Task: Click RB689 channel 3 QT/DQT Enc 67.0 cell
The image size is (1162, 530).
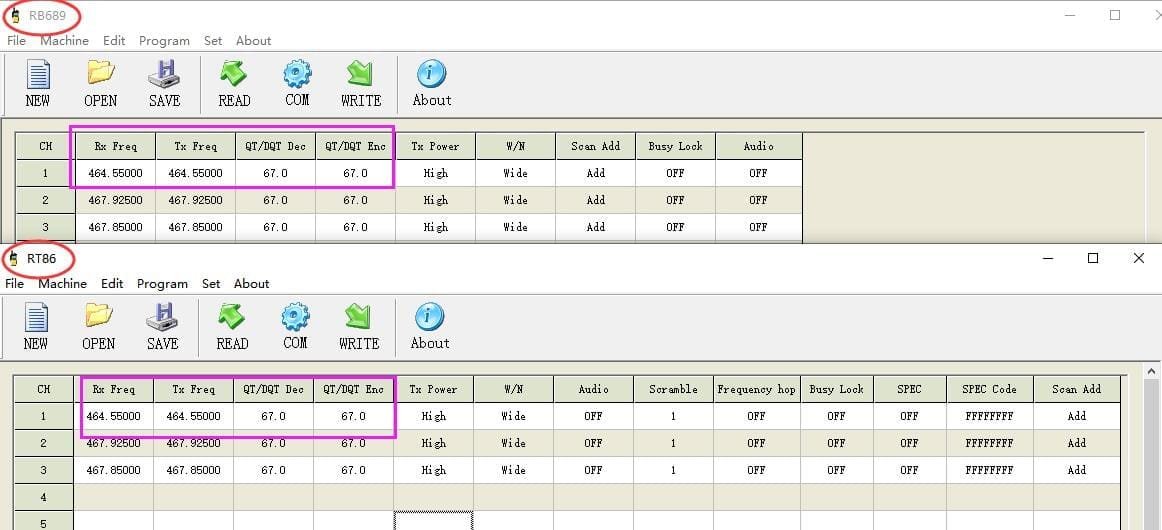Action: click(356, 228)
